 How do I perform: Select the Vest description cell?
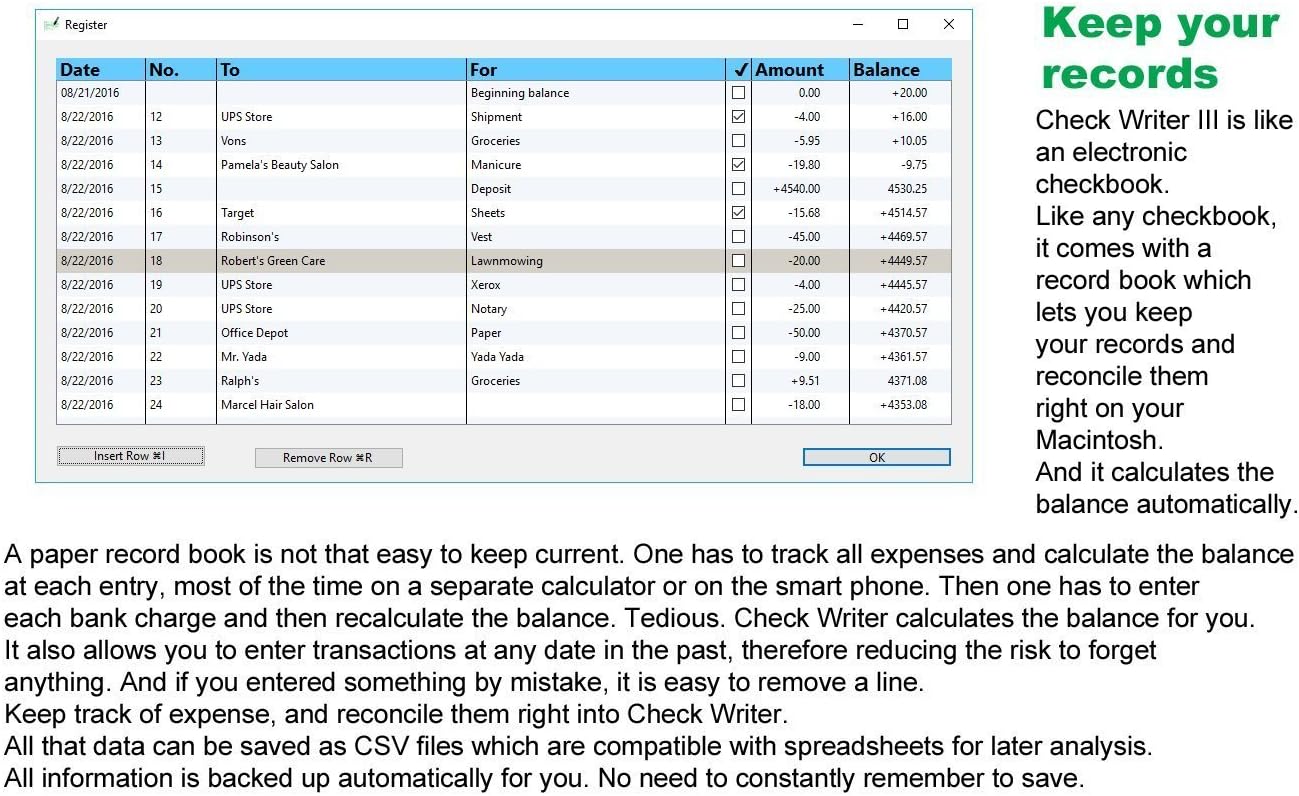click(x=596, y=237)
